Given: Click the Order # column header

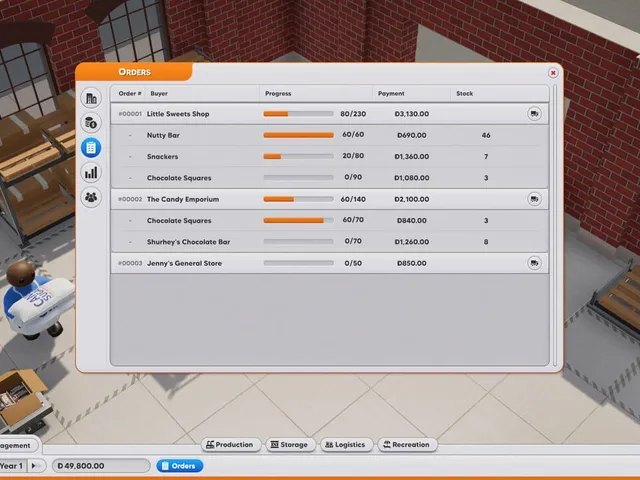Looking at the screenshot, I should (130, 93).
